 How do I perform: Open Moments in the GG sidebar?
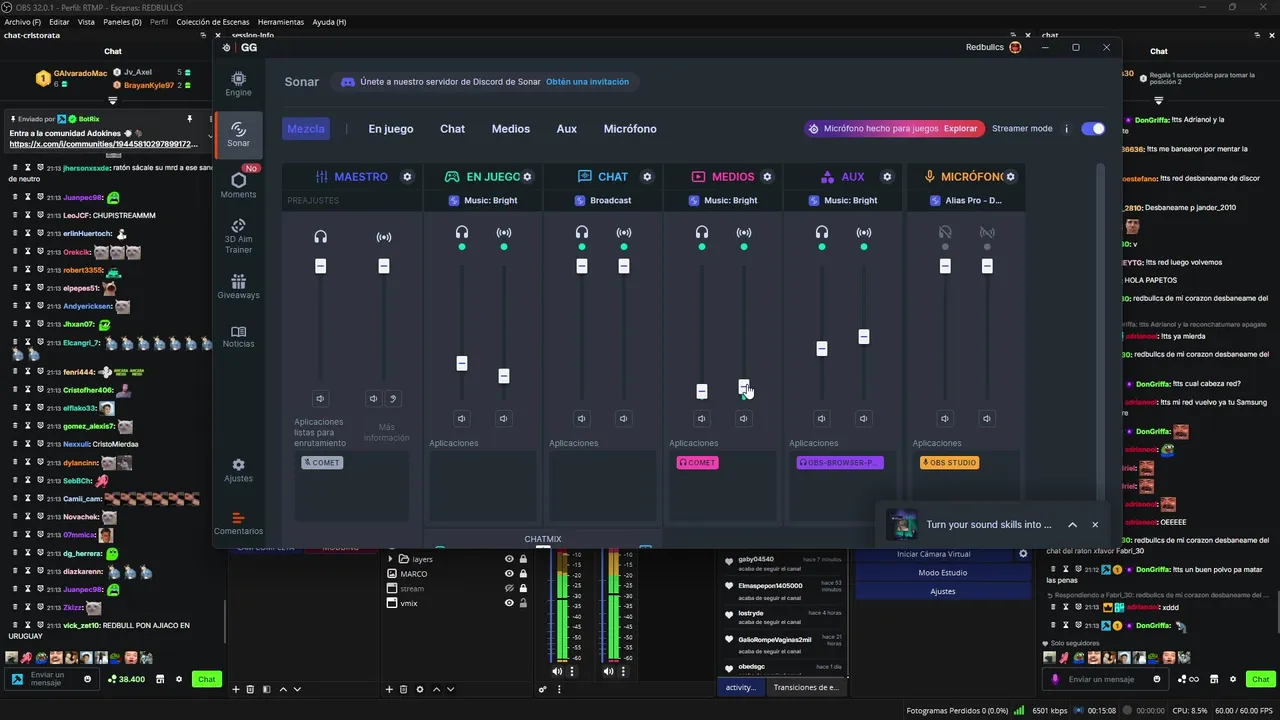[x=238, y=185]
